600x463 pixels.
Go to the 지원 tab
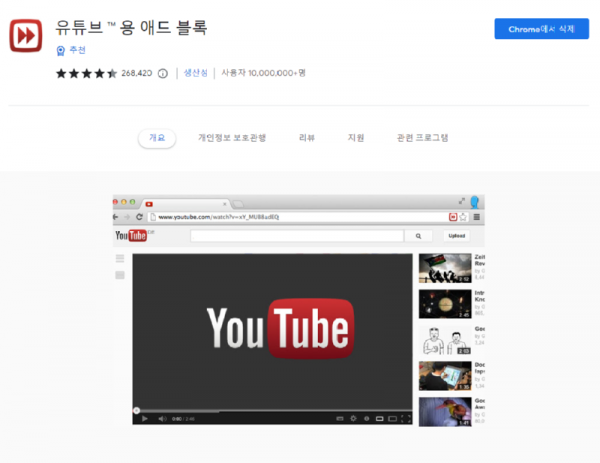point(355,138)
